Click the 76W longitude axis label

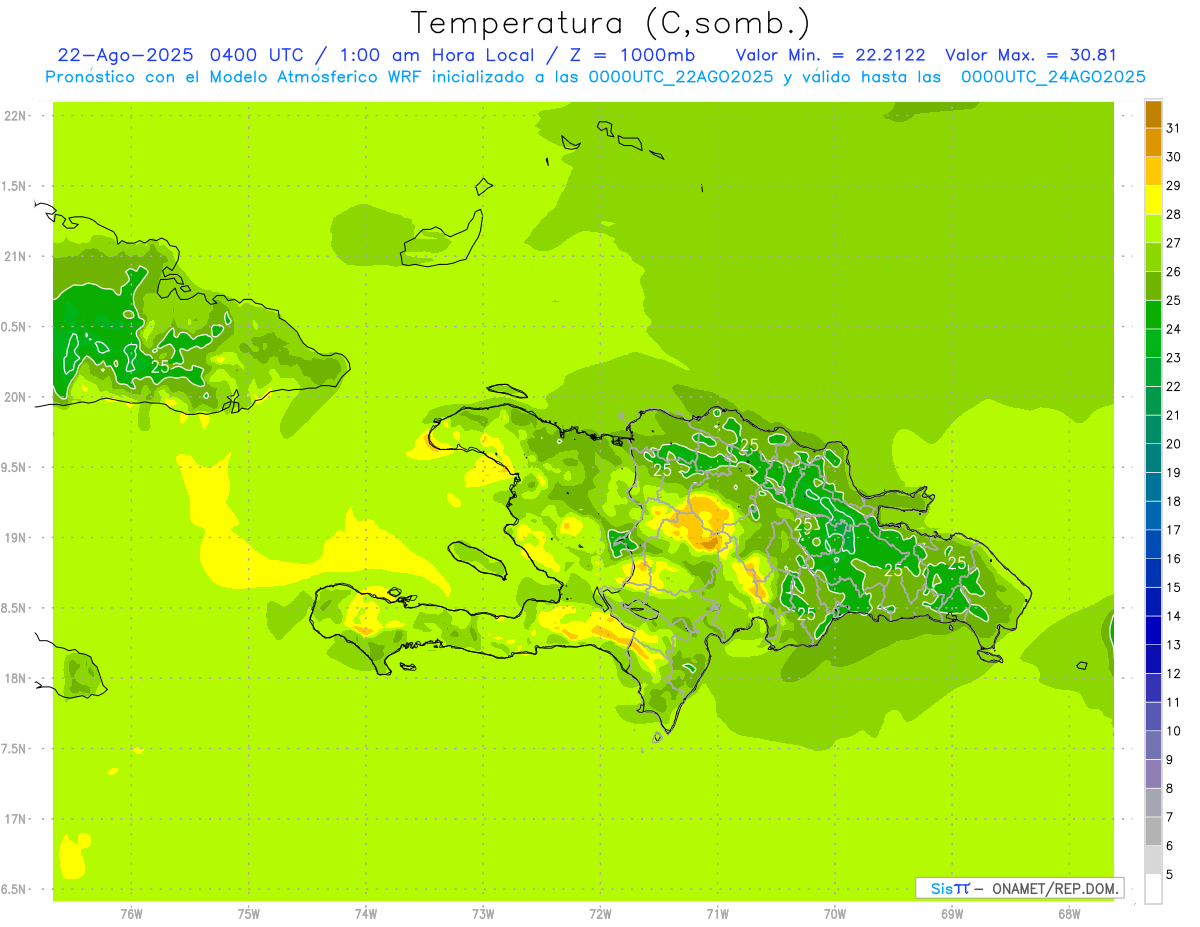pyautogui.click(x=131, y=914)
